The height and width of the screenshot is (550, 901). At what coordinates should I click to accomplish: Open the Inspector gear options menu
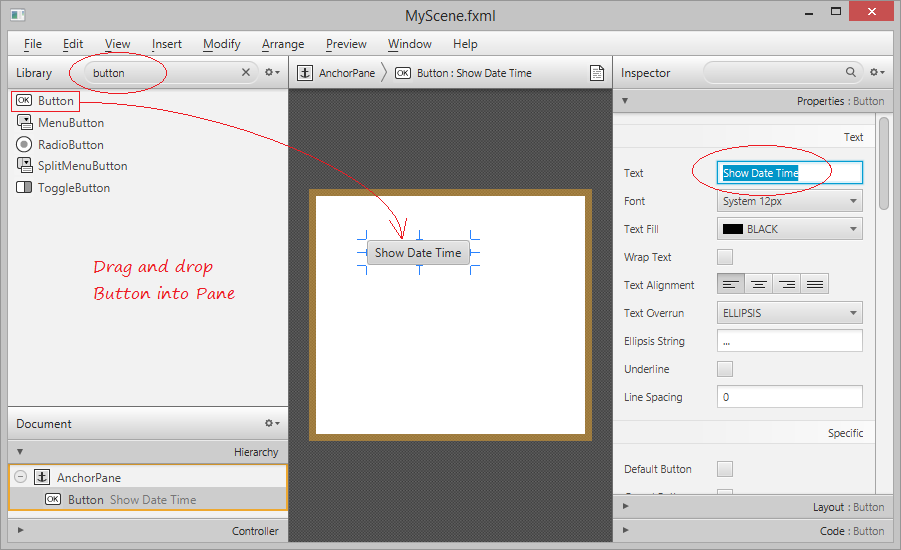click(876, 72)
